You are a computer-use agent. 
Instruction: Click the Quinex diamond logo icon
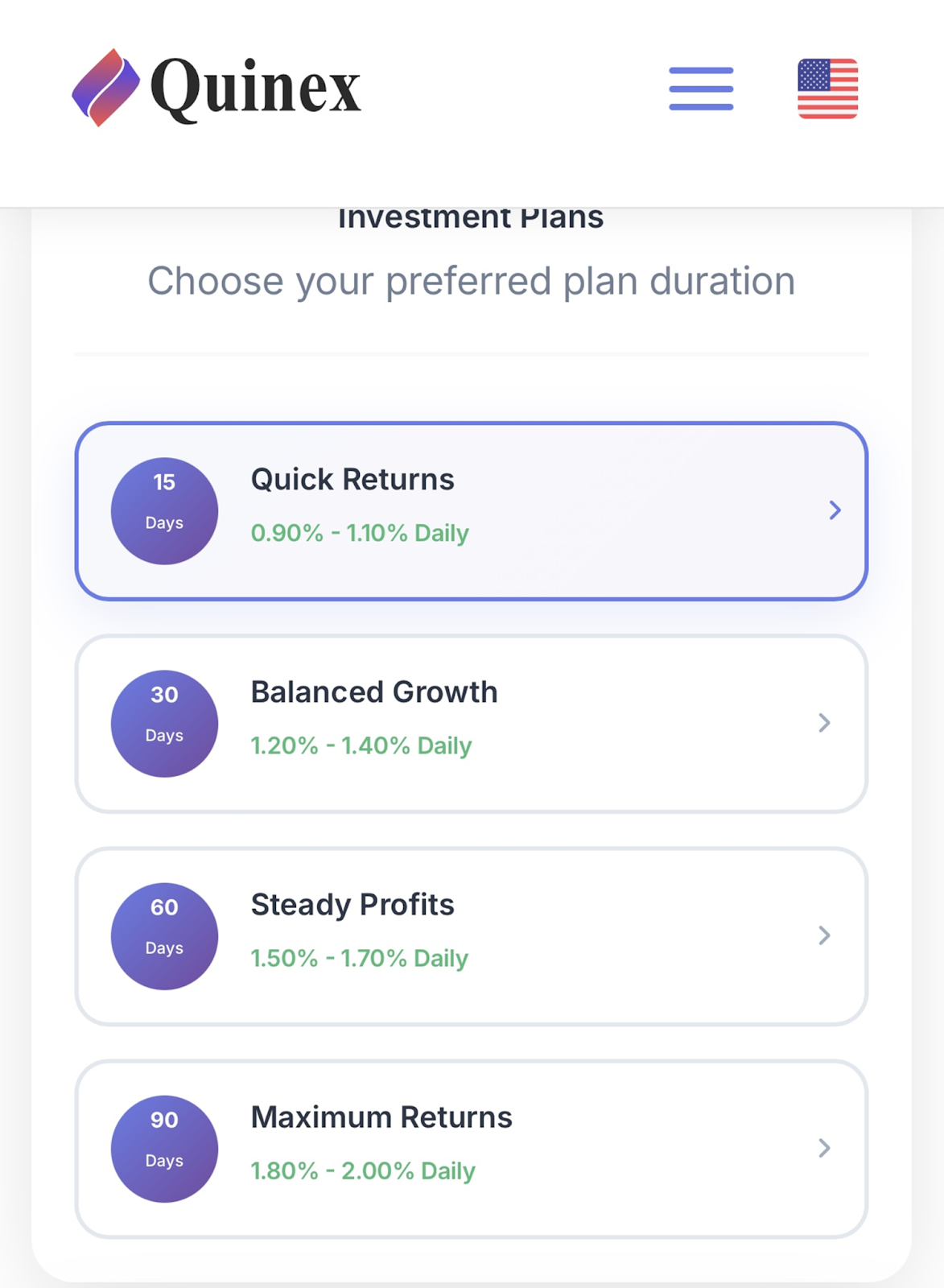pos(105,88)
